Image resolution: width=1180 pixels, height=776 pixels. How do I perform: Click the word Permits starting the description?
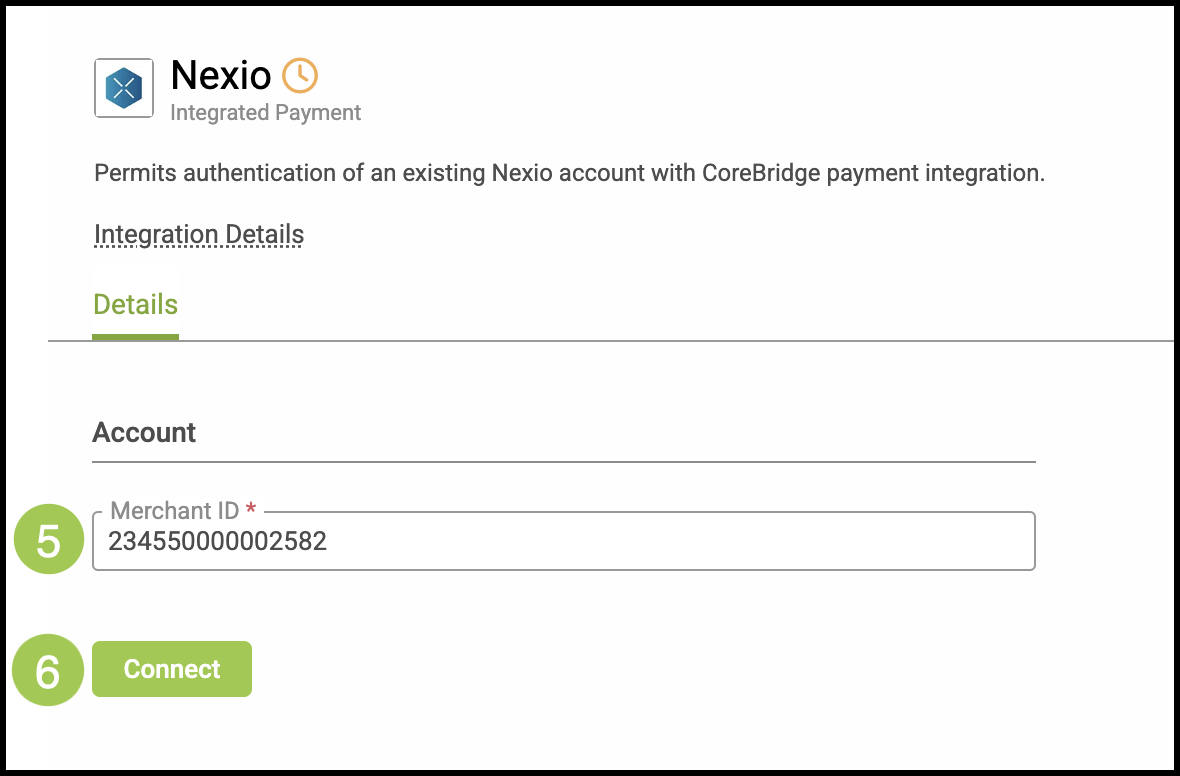tap(129, 173)
